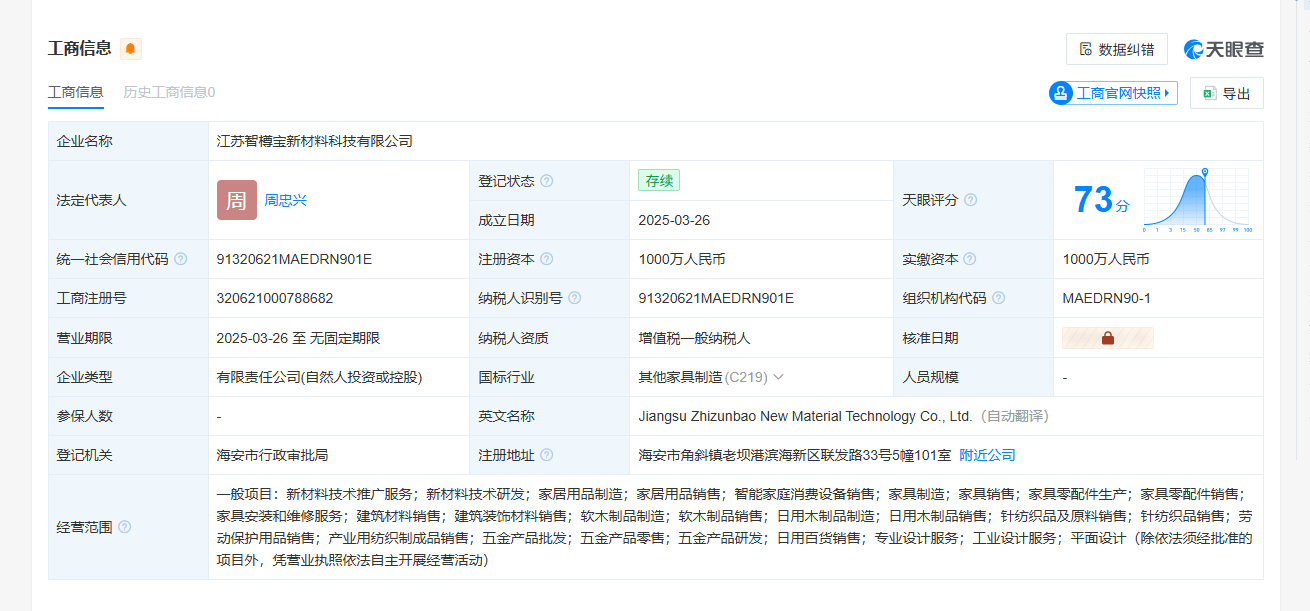
Task: Click help icon next to 天眼评分
Action: (970, 200)
